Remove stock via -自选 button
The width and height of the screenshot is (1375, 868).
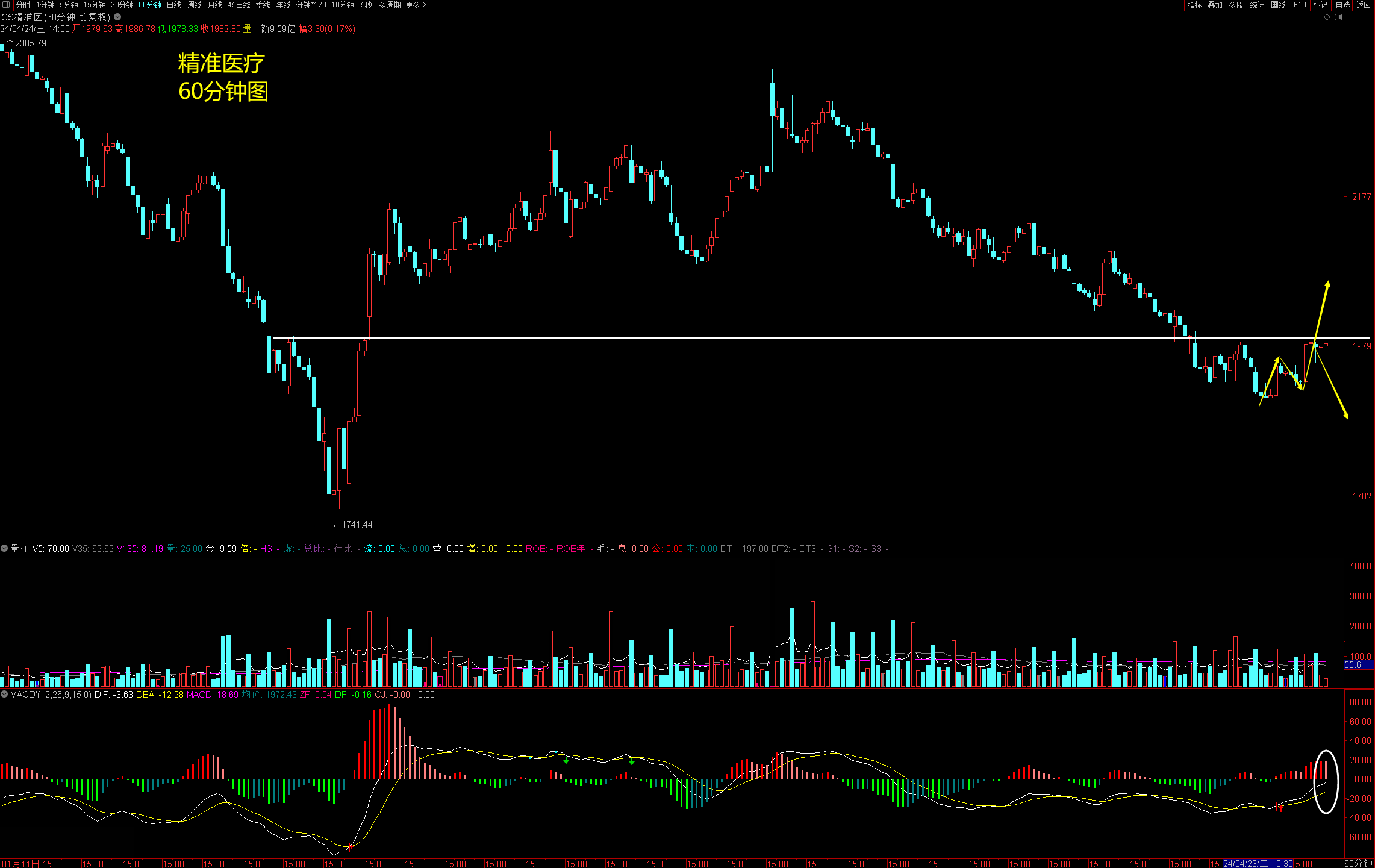coord(1342,5)
